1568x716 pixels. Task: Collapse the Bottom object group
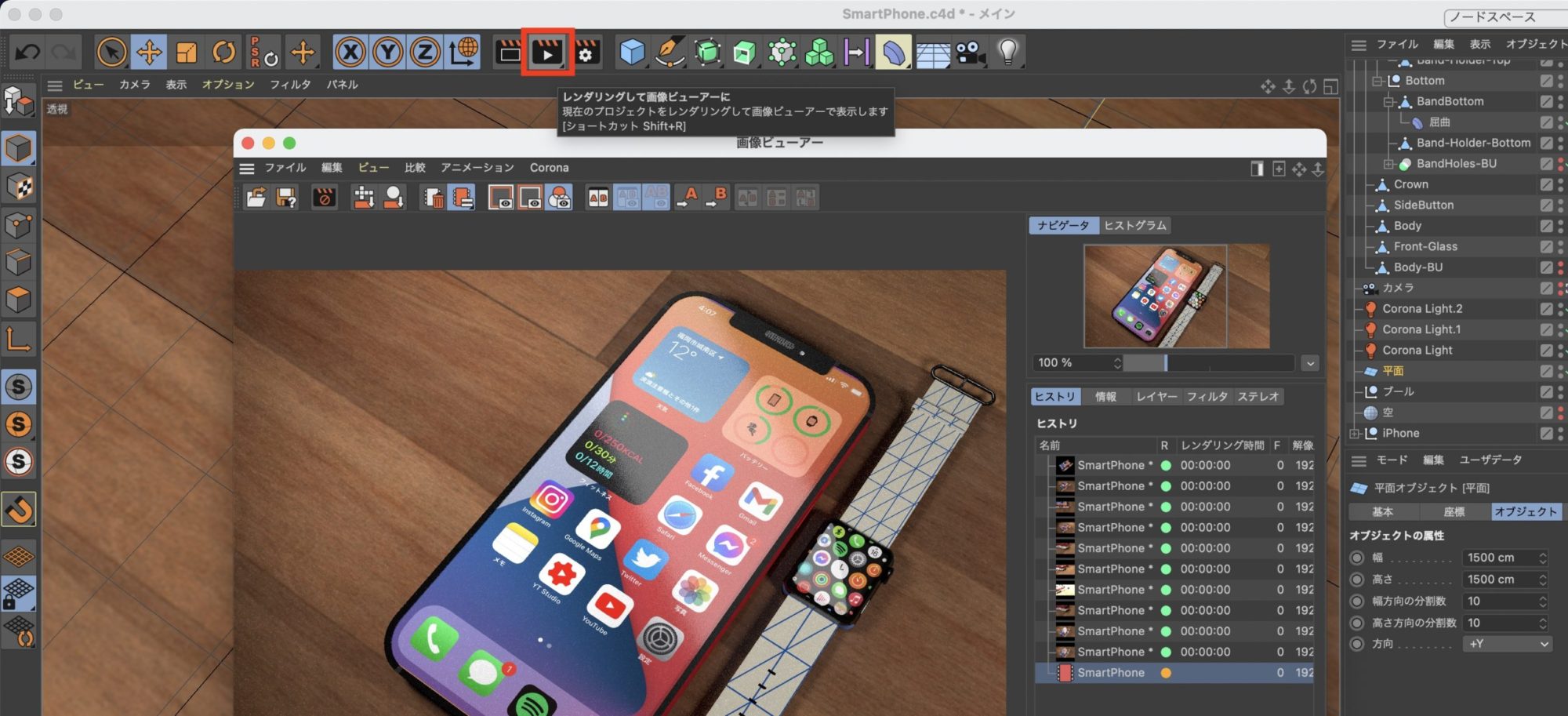click(x=1377, y=81)
